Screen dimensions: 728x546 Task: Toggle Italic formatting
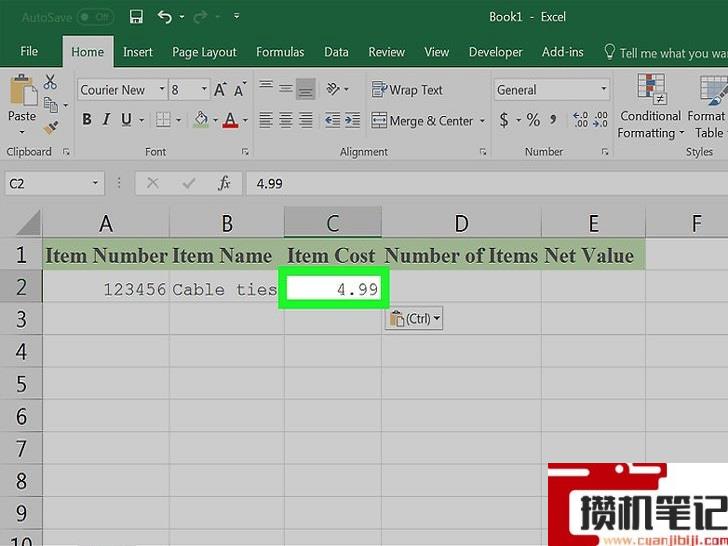click(106, 120)
